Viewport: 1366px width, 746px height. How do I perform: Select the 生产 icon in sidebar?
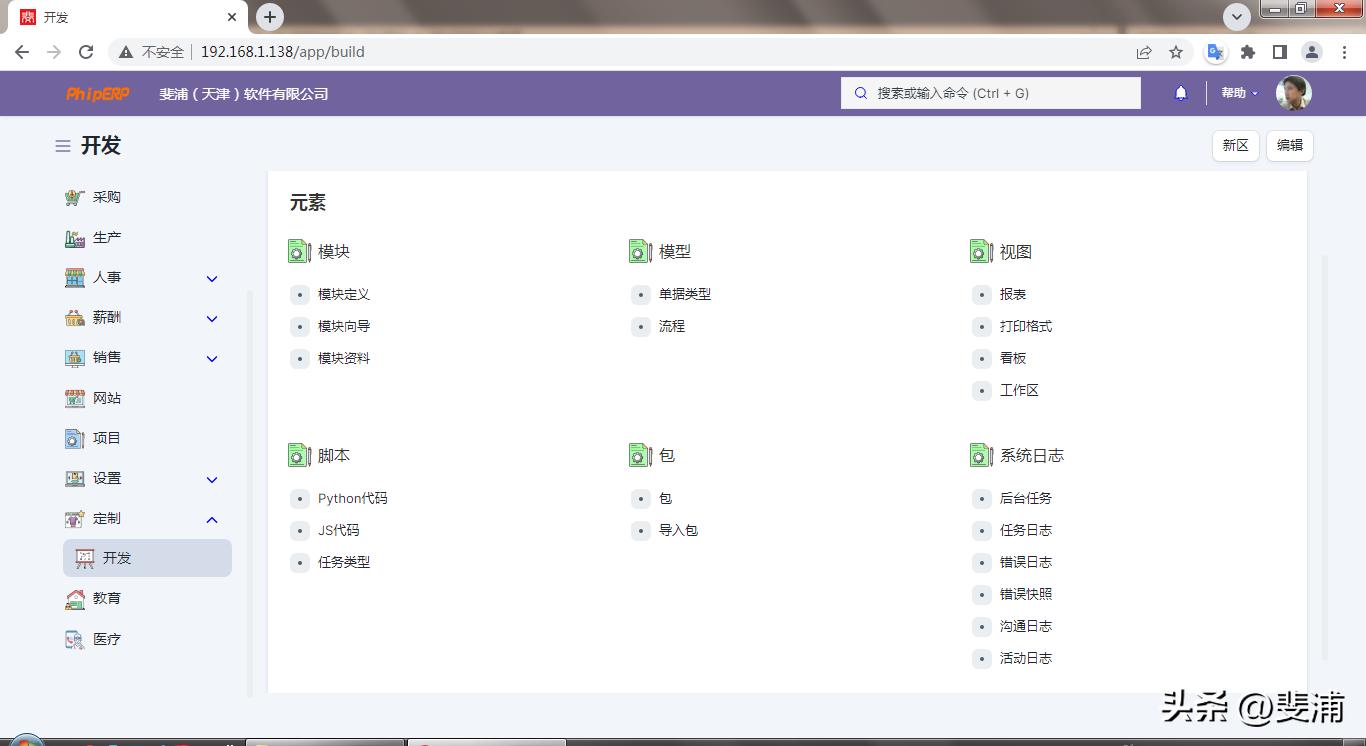pyautogui.click(x=106, y=237)
